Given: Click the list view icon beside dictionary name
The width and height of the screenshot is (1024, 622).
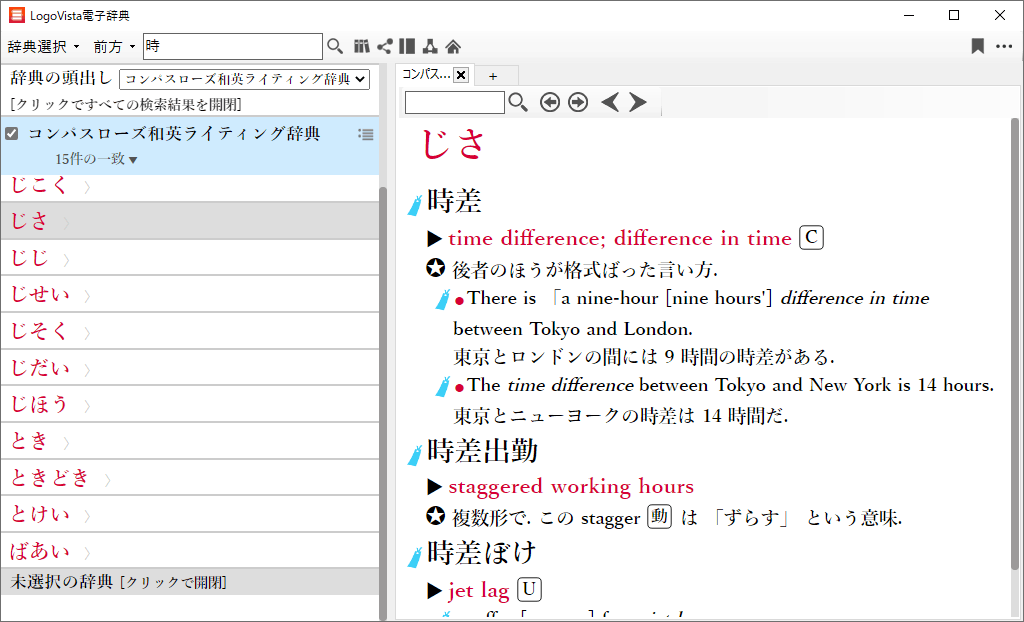Looking at the screenshot, I should pyautogui.click(x=366, y=135).
